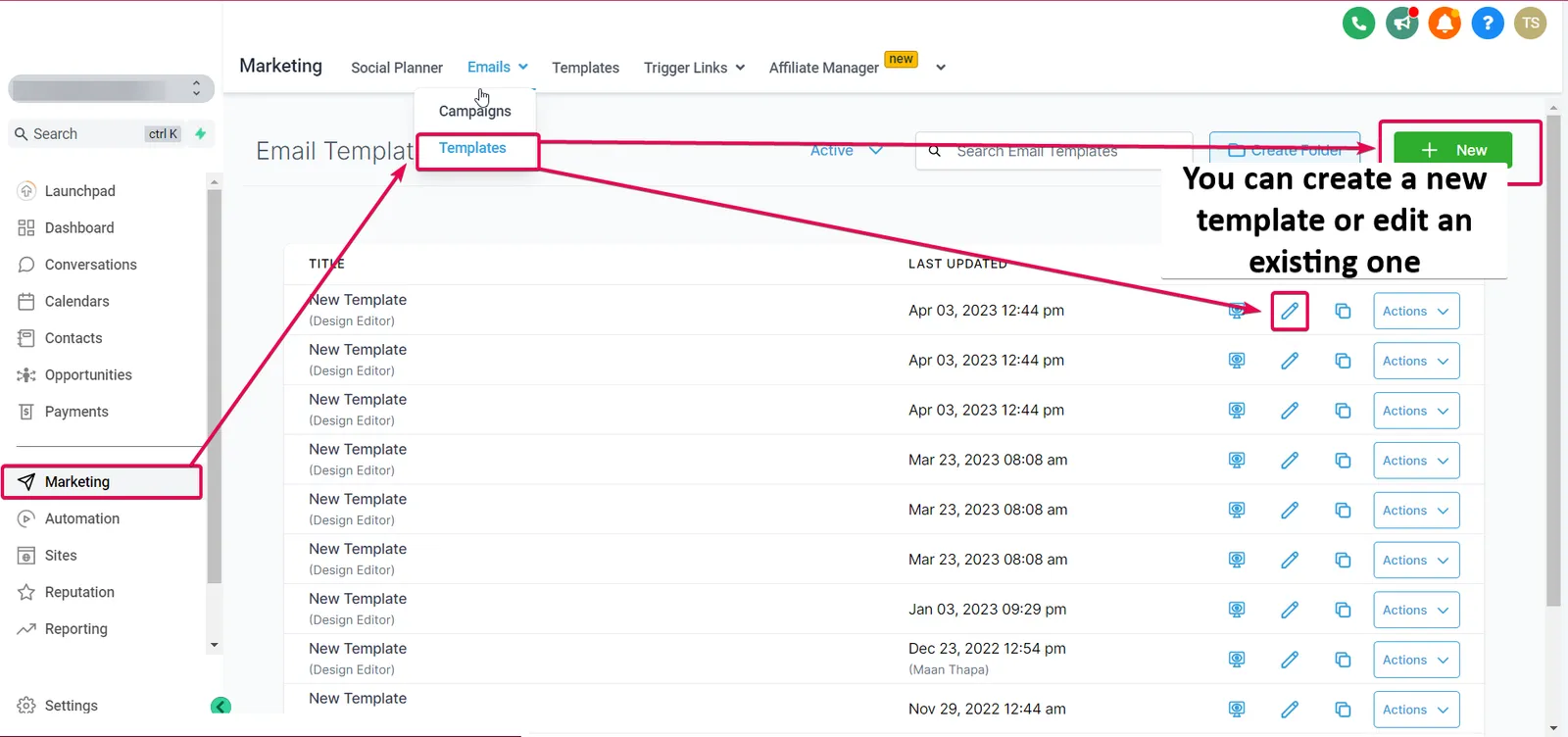The width and height of the screenshot is (1568, 737).
Task: Click the green New button
Action: pyautogui.click(x=1452, y=150)
